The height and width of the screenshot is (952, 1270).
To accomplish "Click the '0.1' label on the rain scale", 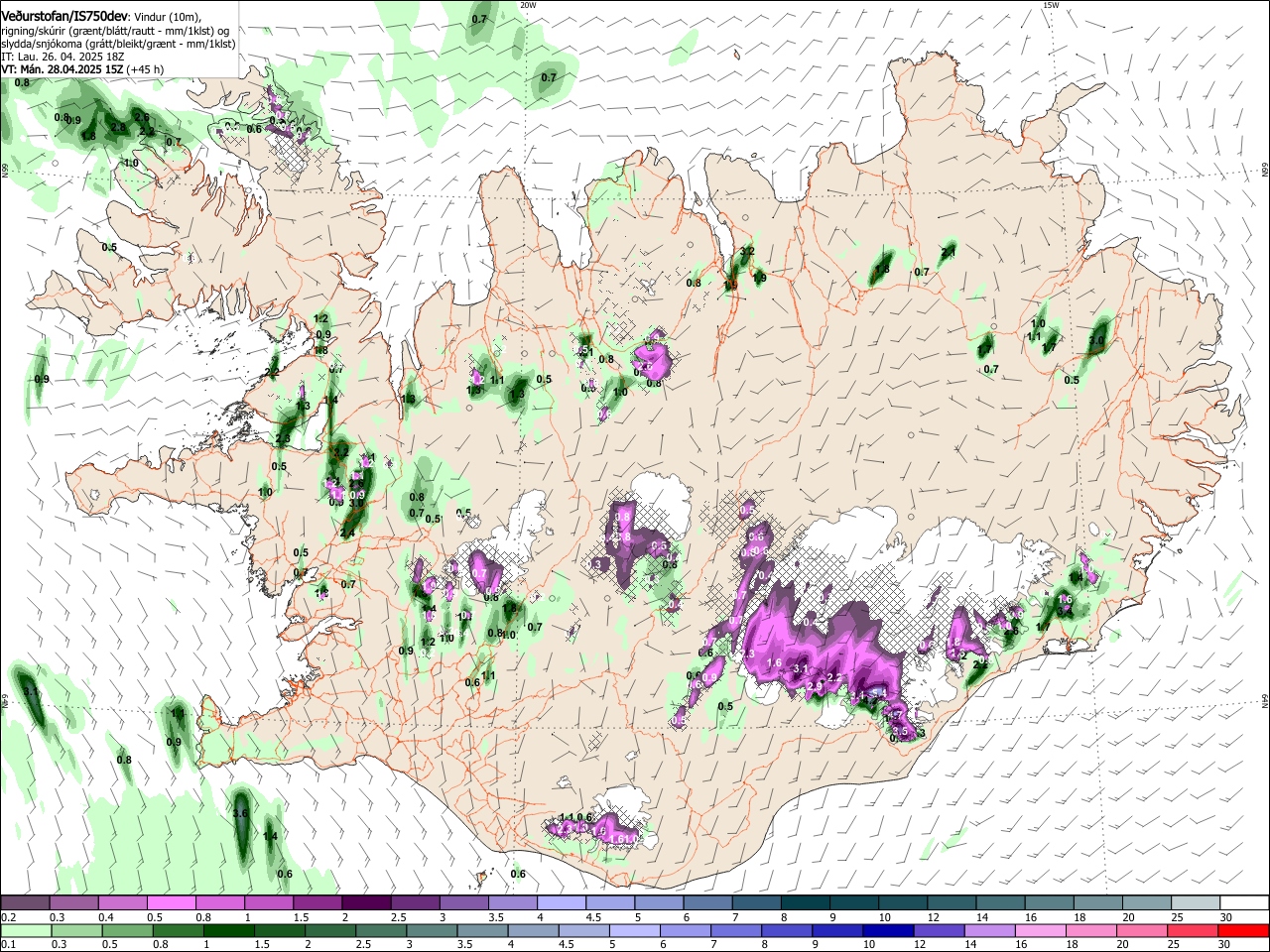I will pyautogui.click(x=8, y=945).
